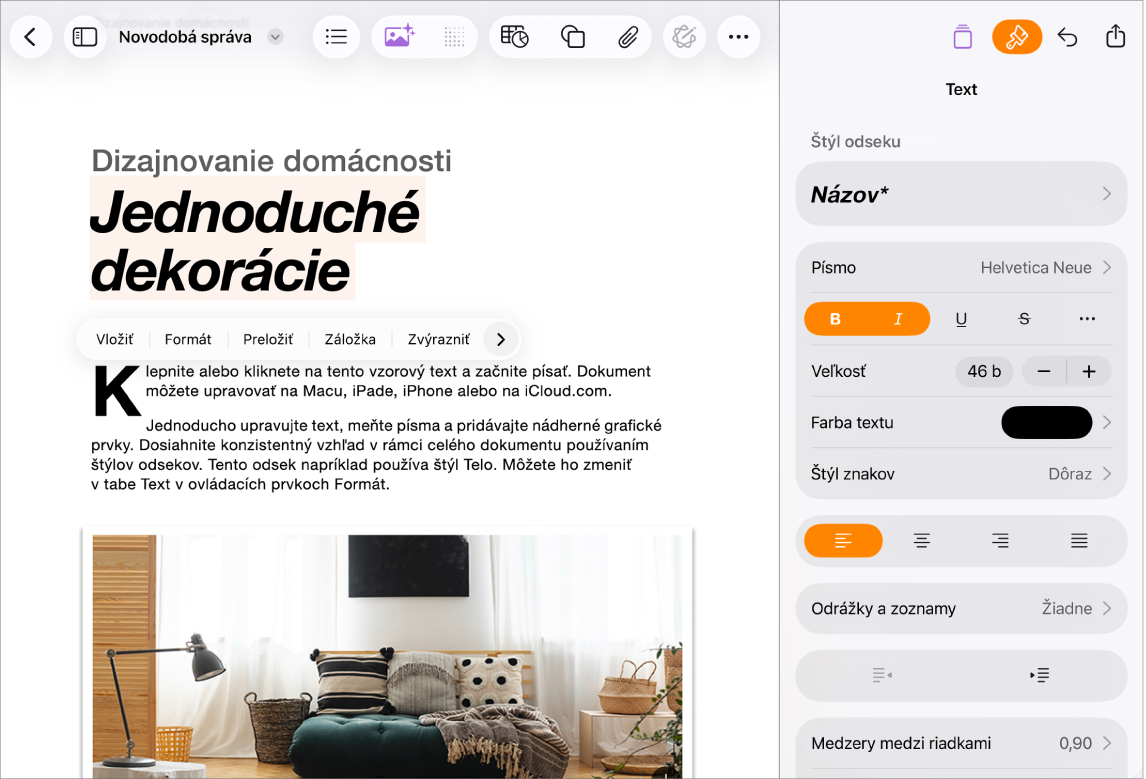Insert a shape from the toolbar

coord(572,37)
